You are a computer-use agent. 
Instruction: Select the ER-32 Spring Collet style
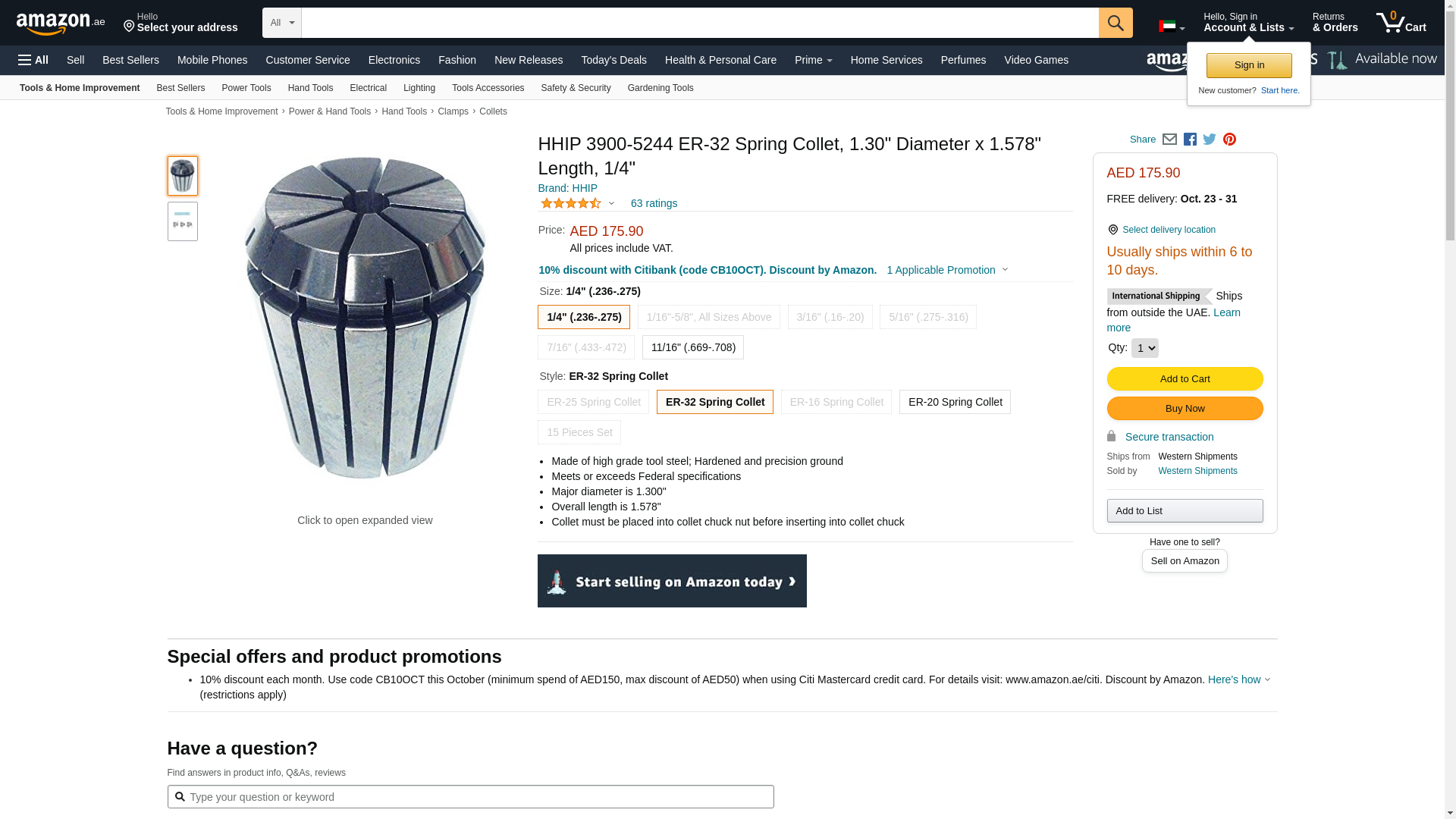(714, 402)
